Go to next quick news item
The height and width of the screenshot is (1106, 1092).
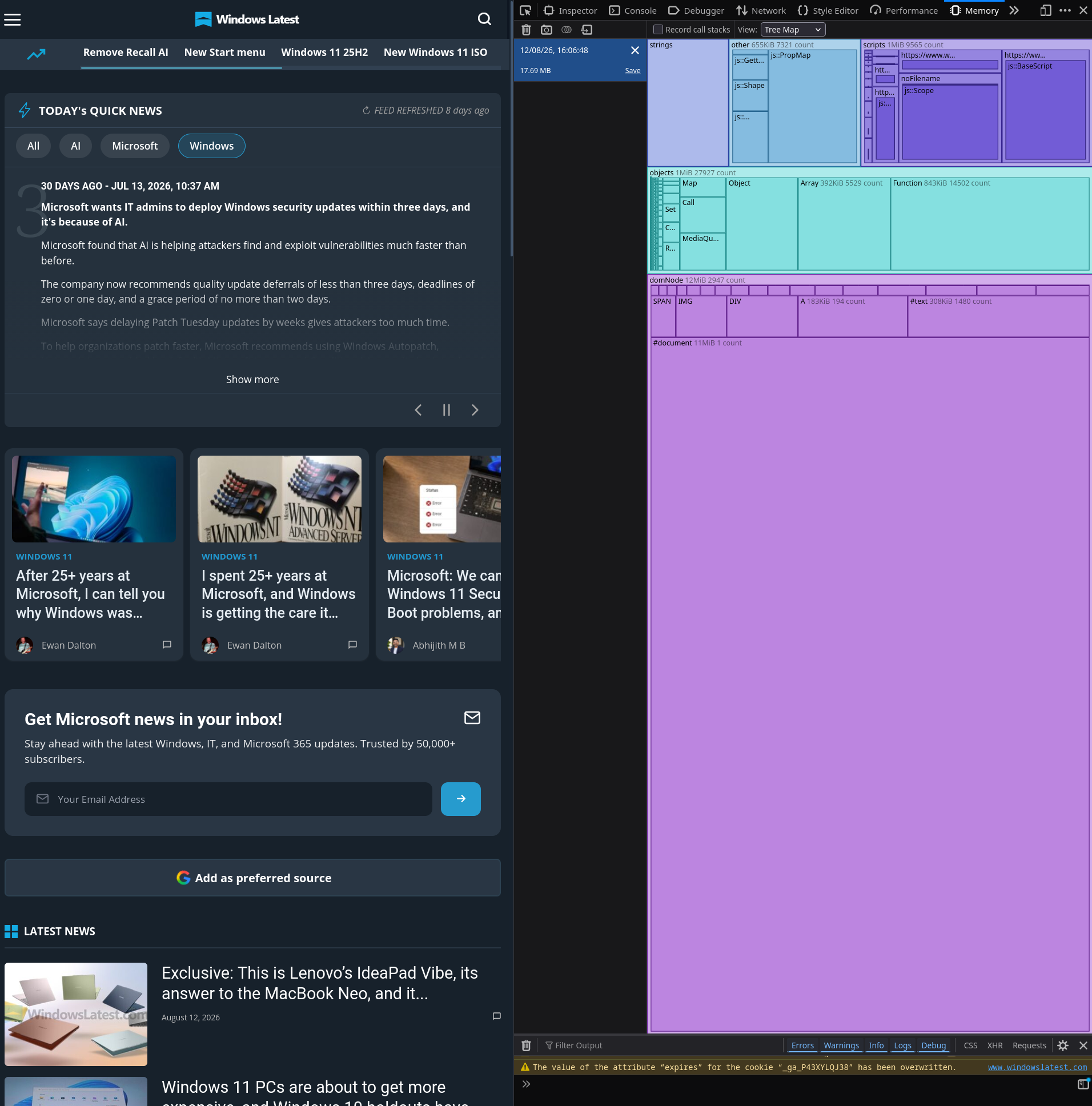[x=475, y=410]
